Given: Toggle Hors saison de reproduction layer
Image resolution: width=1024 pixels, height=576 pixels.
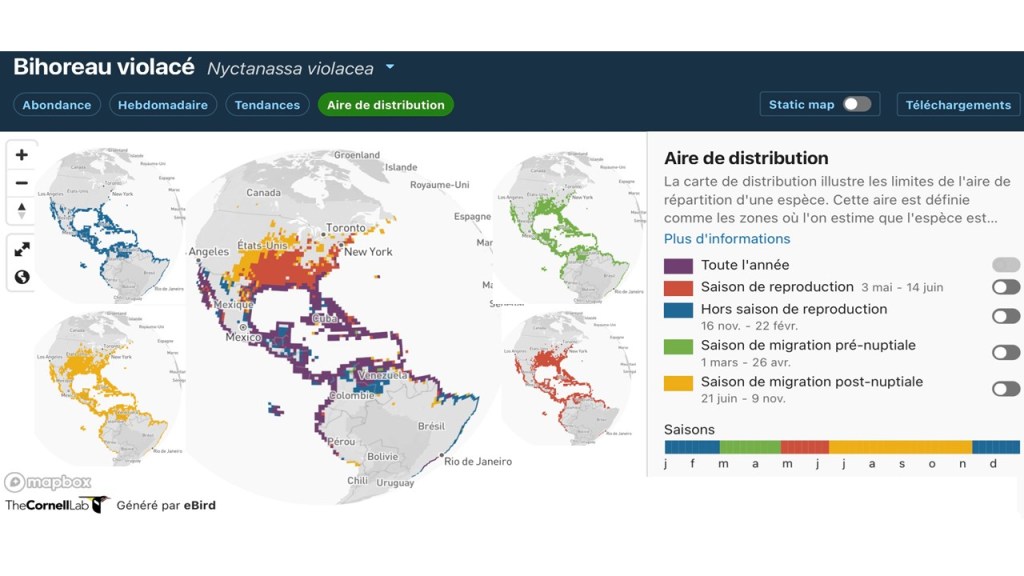Looking at the screenshot, I should click(x=1005, y=316).
